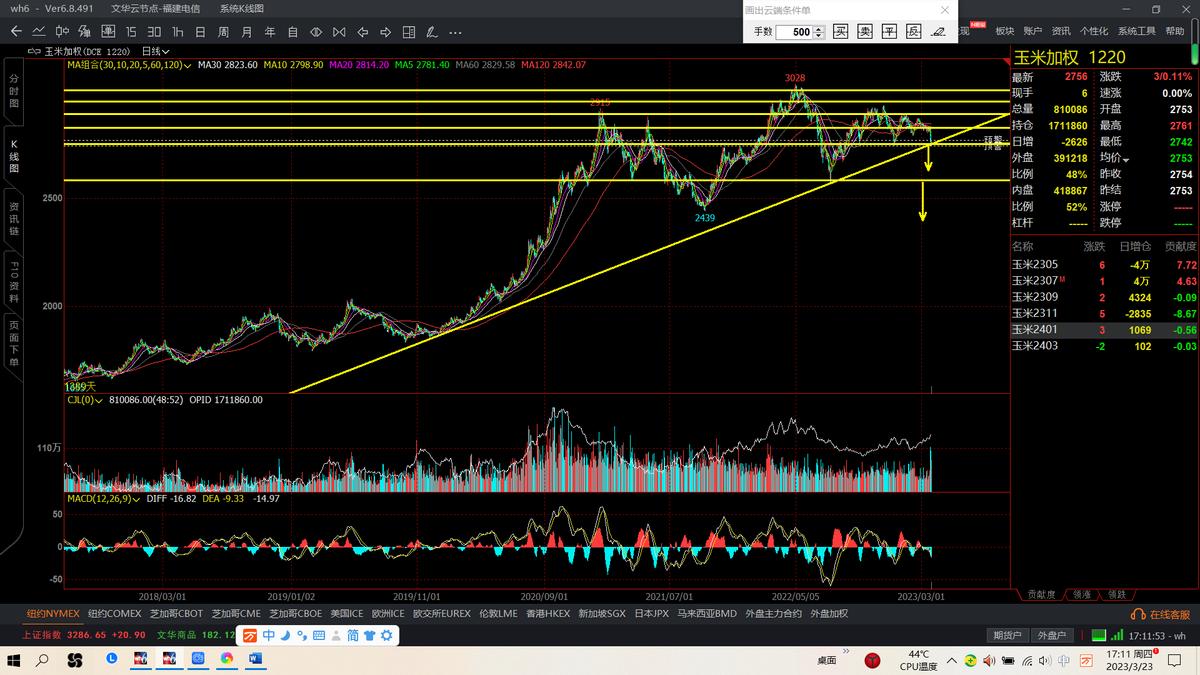
Task: Close the 画出云端条件单 dialog
Action: click(945, 10)
